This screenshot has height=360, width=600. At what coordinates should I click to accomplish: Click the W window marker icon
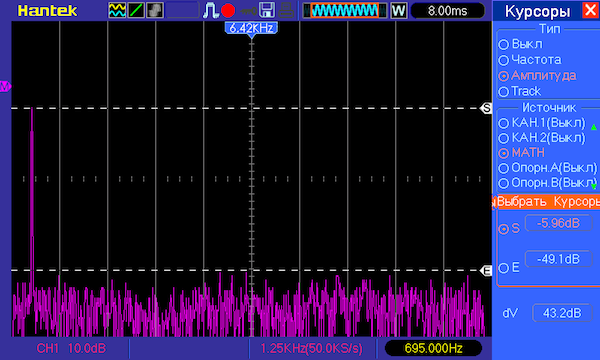(x=398, y=10)
